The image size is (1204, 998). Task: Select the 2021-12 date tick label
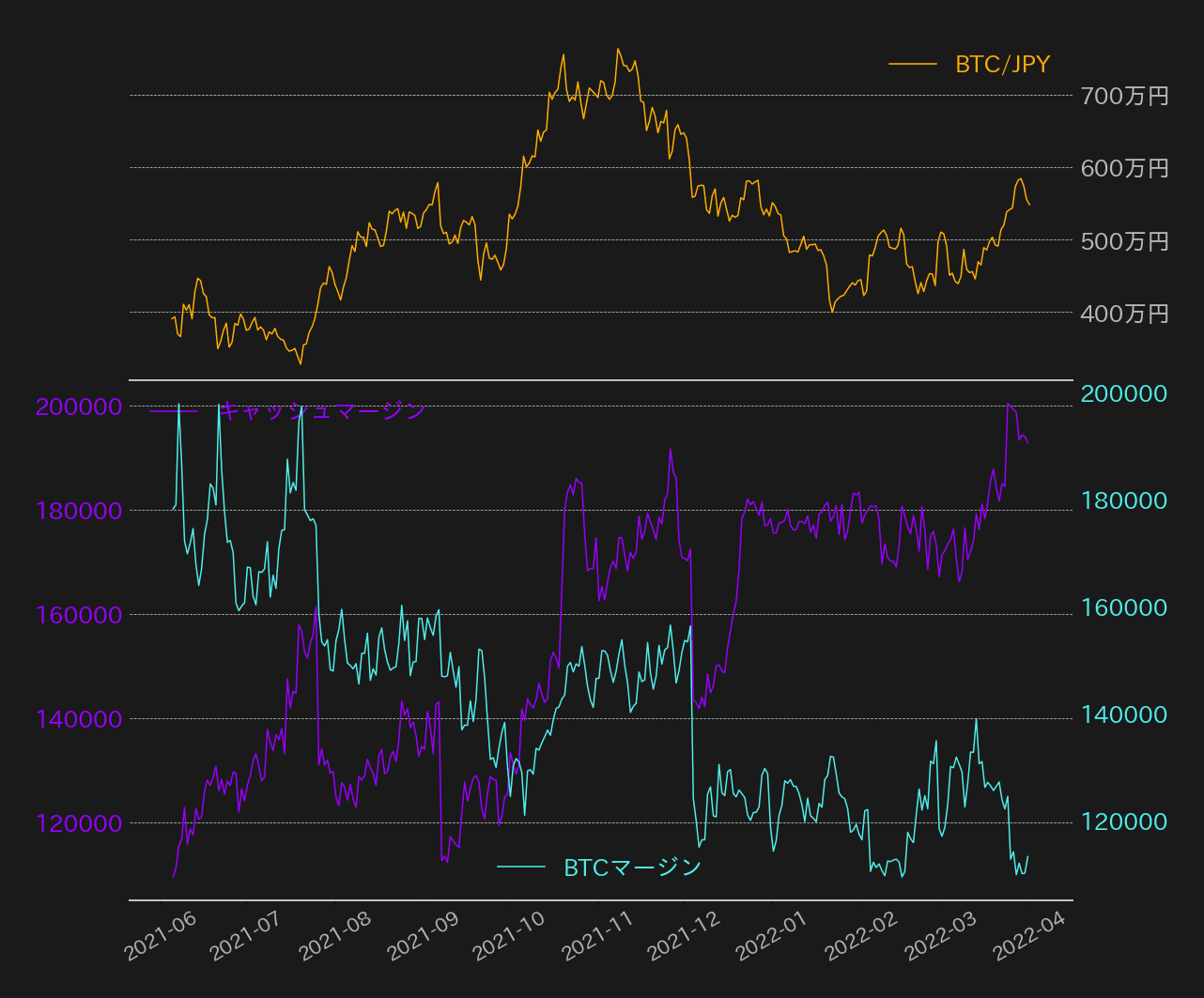(x=684, y=936)
